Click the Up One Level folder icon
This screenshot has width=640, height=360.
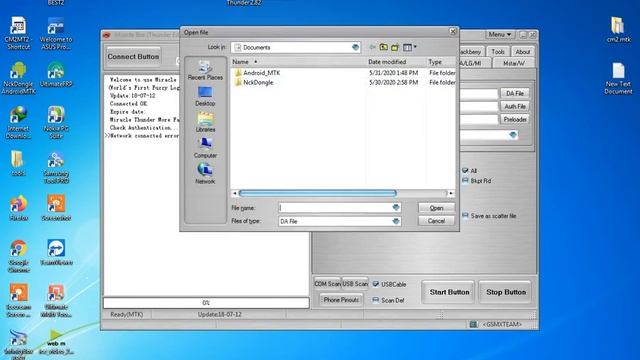point(384,47)
